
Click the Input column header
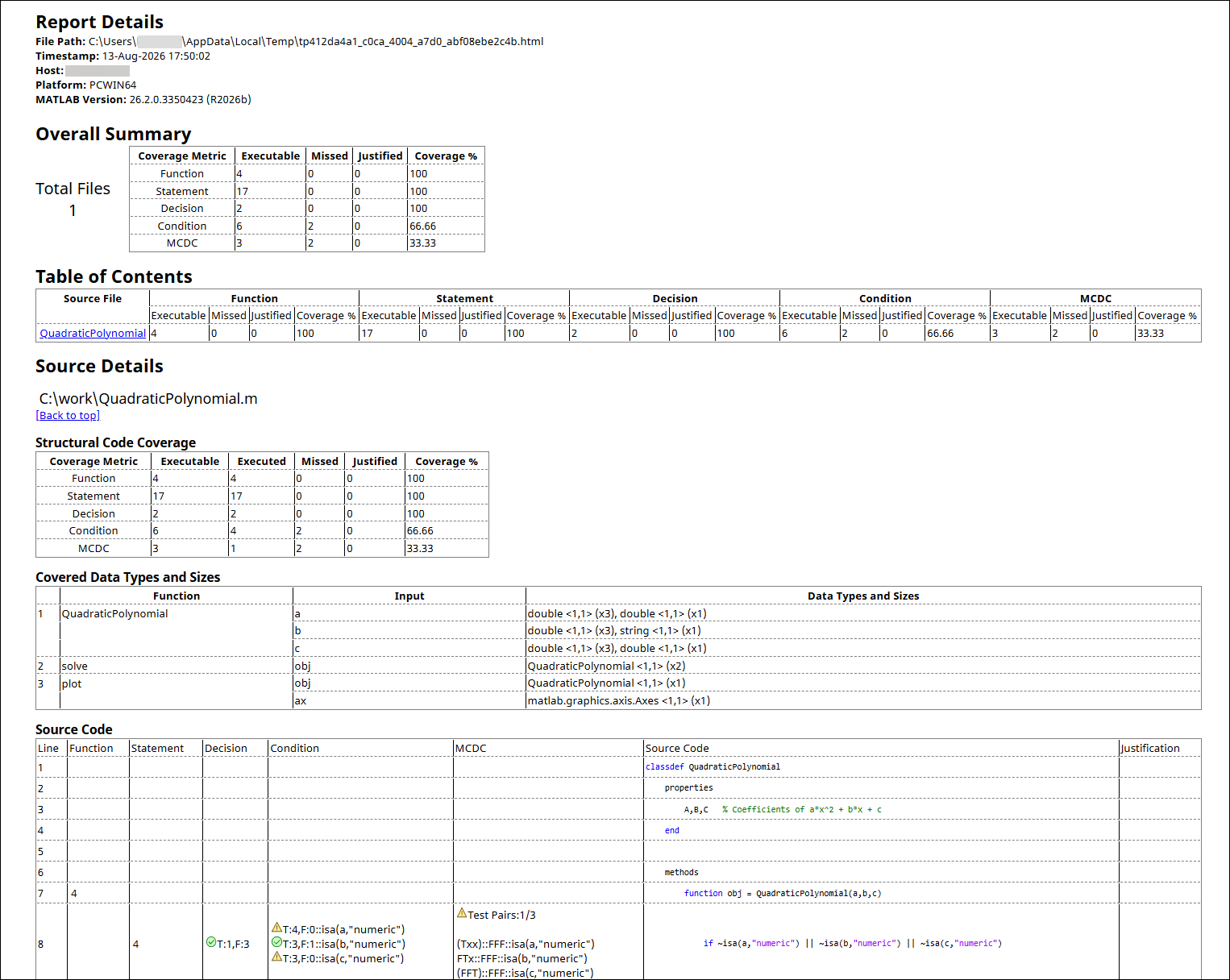click(409, 596)
